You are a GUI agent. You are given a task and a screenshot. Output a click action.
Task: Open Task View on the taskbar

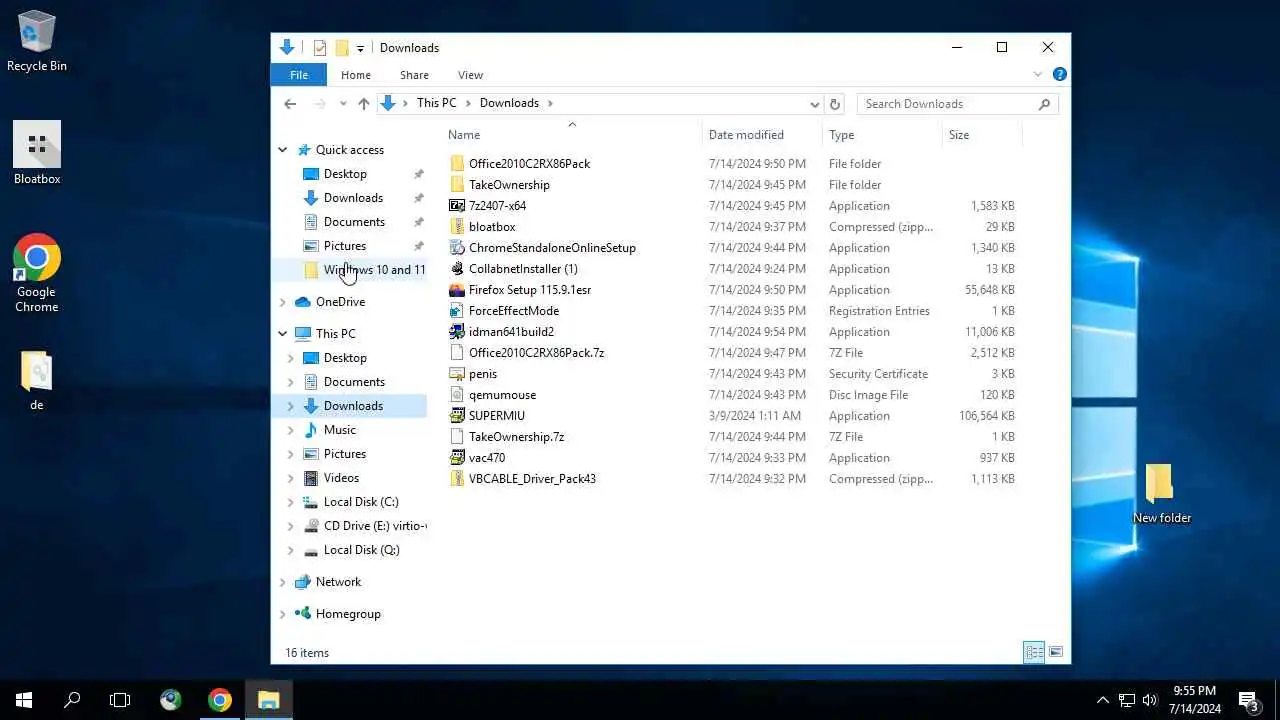coord(120,700)
